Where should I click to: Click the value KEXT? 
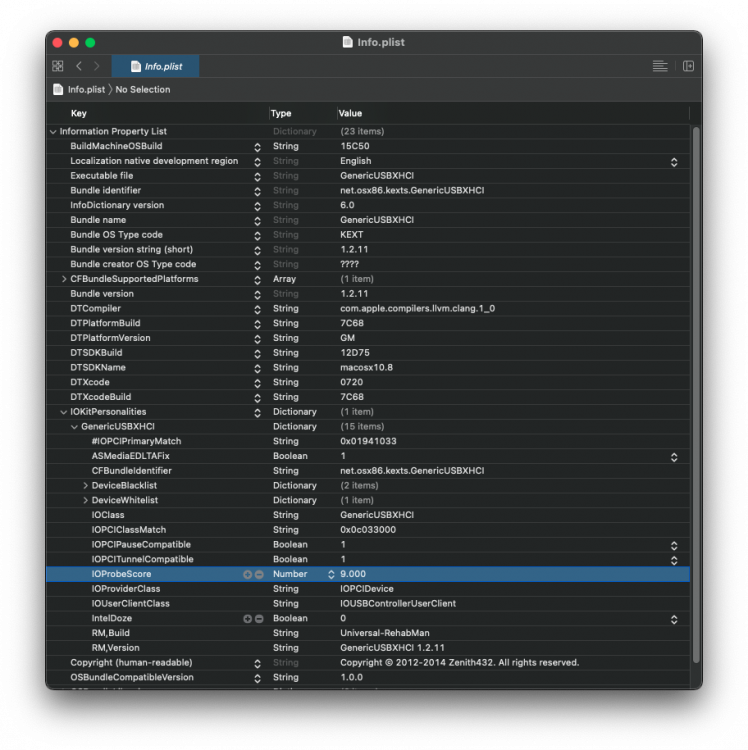(352, 235)
